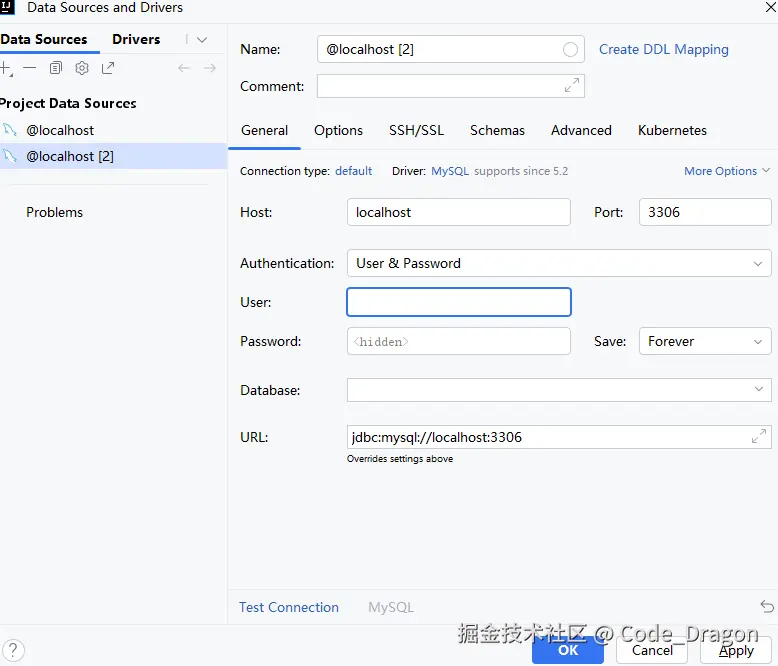The width and height of the screenshot is (778, 666).
Task: Focus the URL field with jdbc:mysql address
Action: (559, 437)
